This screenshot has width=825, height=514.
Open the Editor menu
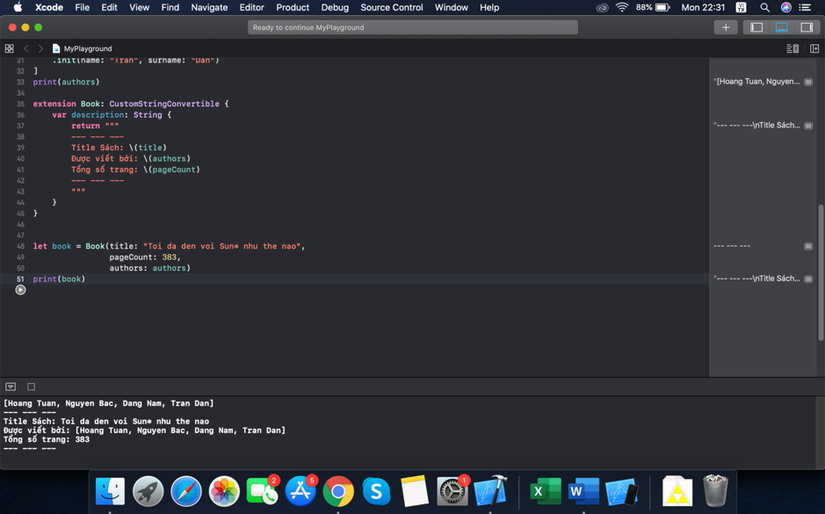coord(251,7)
